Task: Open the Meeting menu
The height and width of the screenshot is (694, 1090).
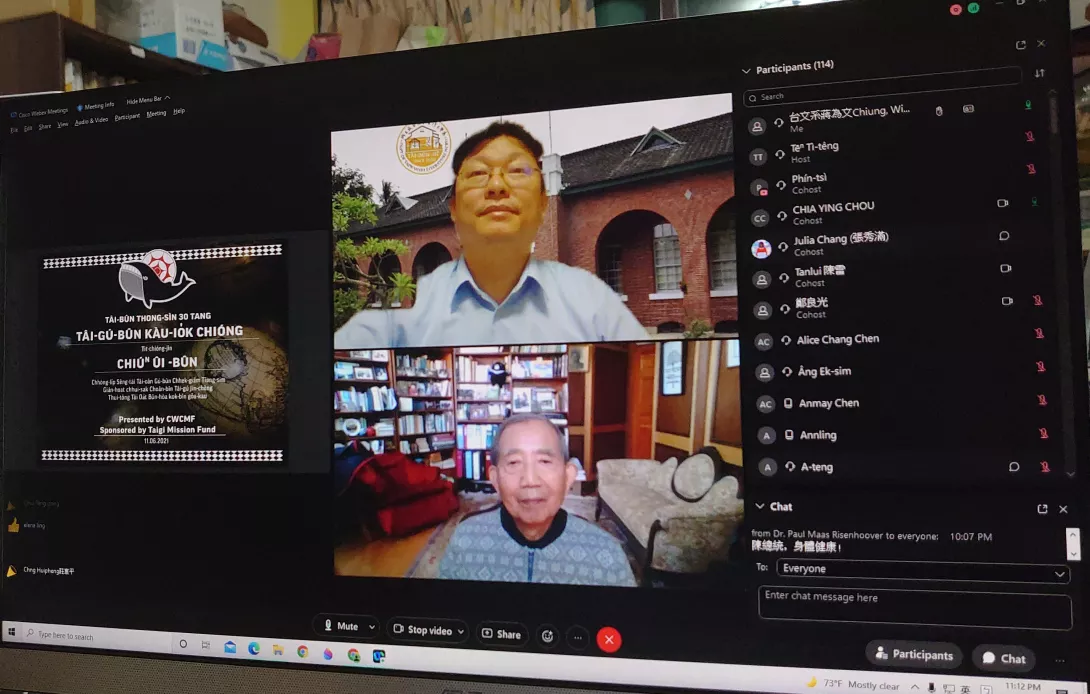Action: [156, 113]
